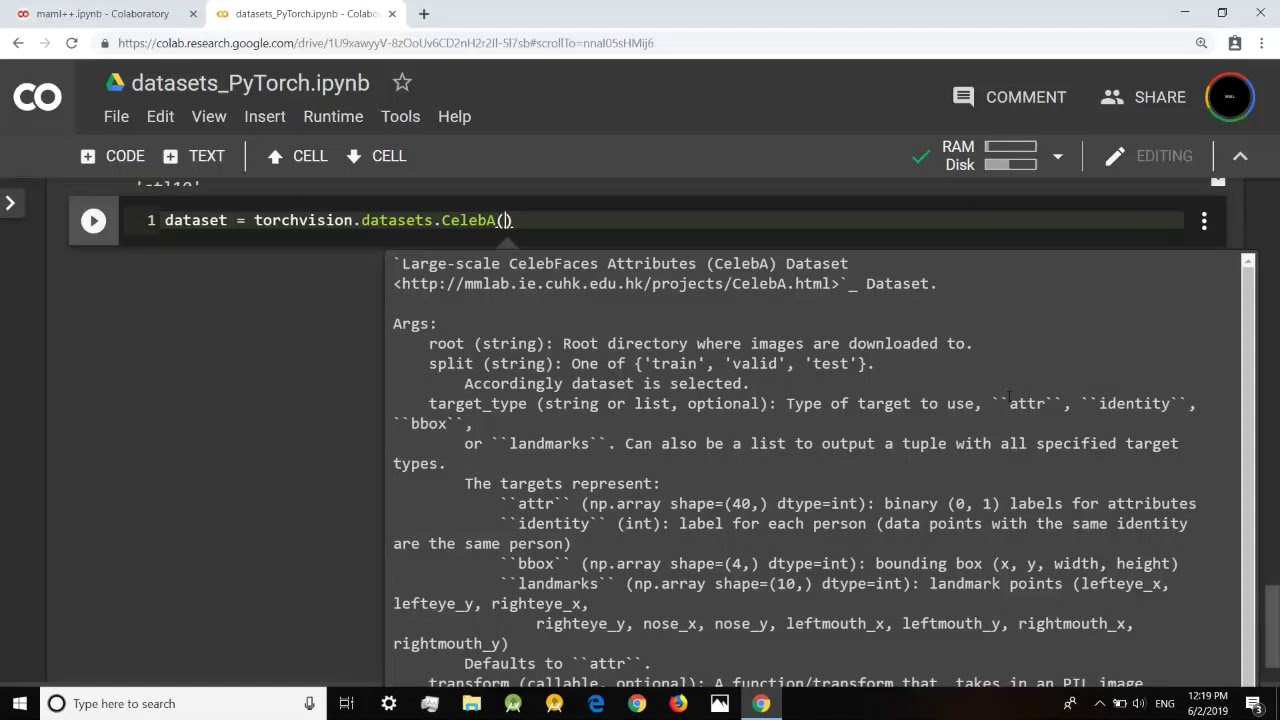
Task: Move cell down with the down-arrow CELL button
Action: (376, 156)
